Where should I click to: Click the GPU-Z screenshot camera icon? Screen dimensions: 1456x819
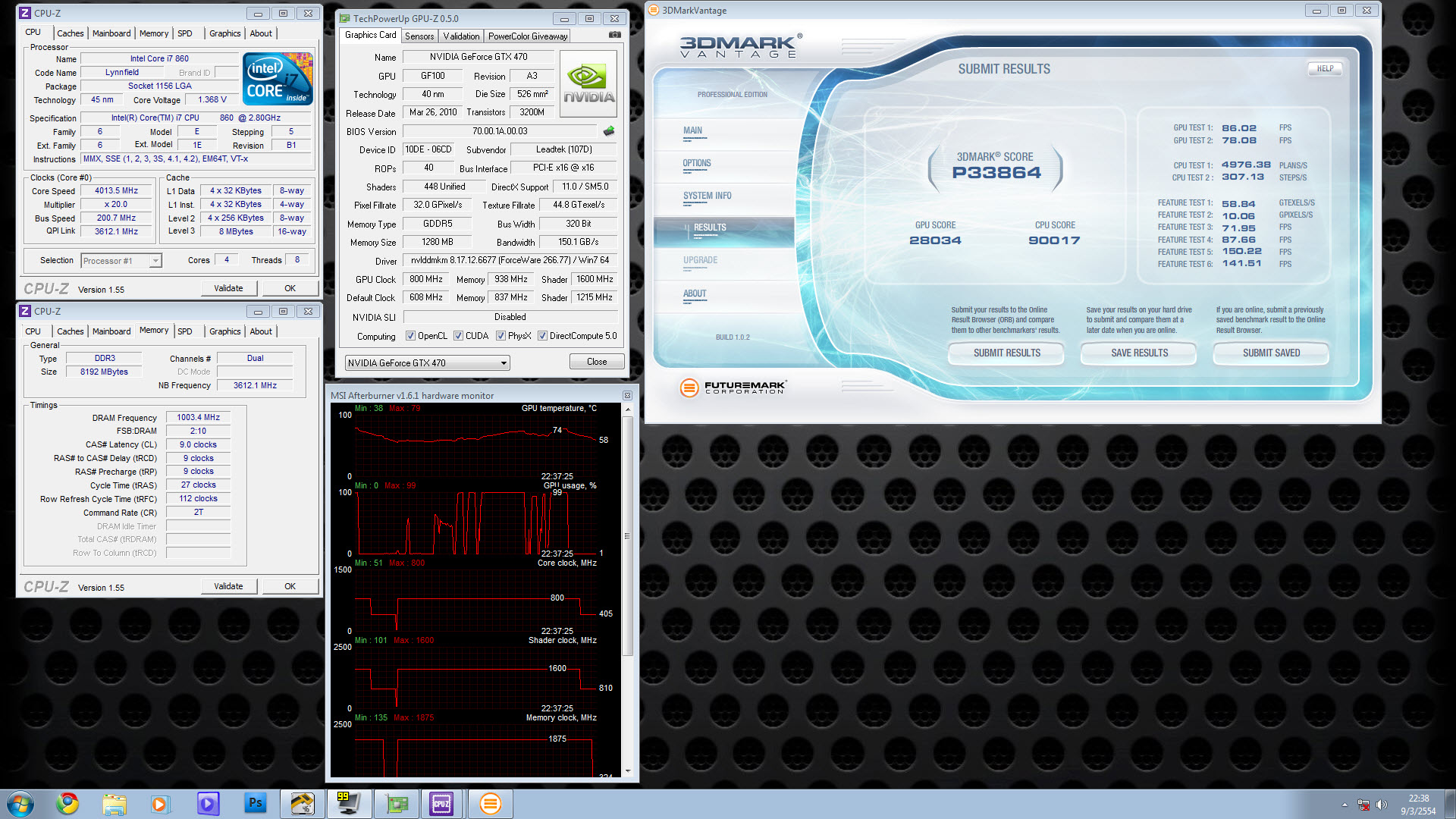pyautogui.click(x=614, y=35)
